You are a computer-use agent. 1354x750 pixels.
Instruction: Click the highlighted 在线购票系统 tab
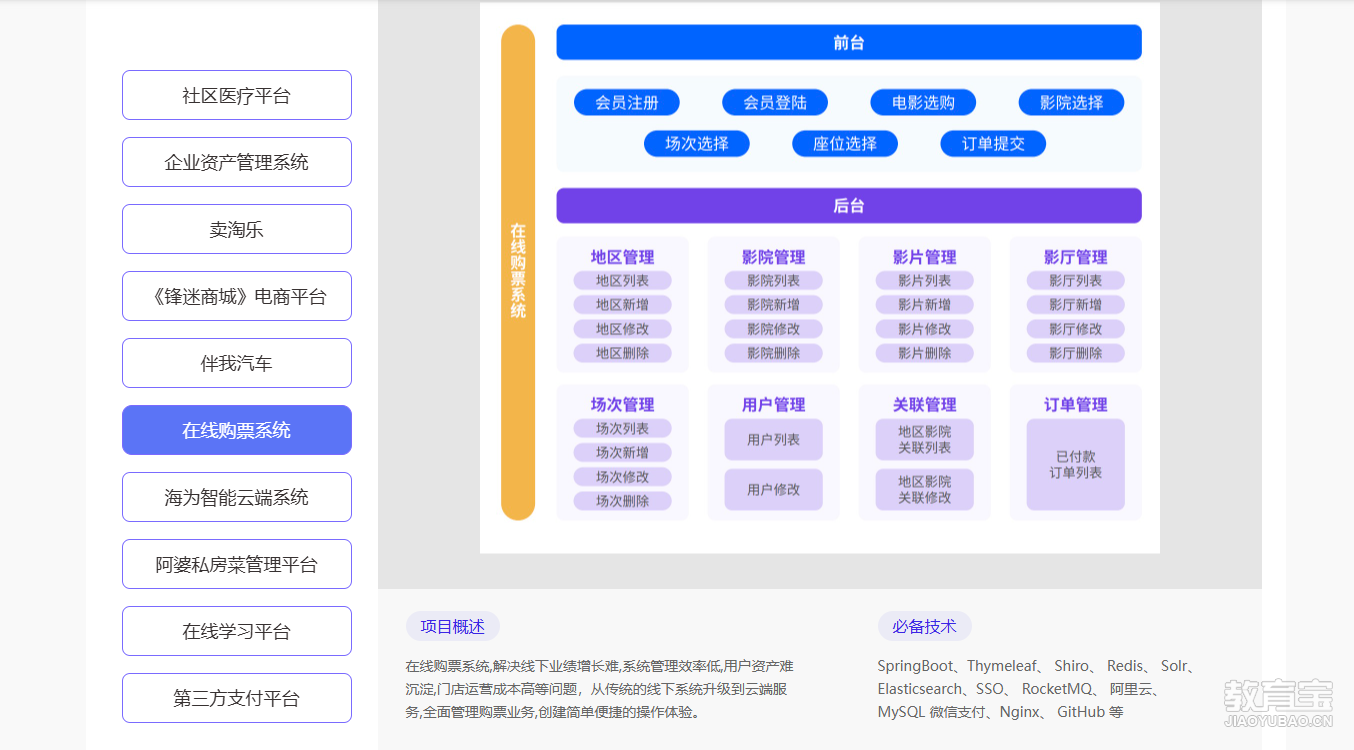(x=236, y=430)
